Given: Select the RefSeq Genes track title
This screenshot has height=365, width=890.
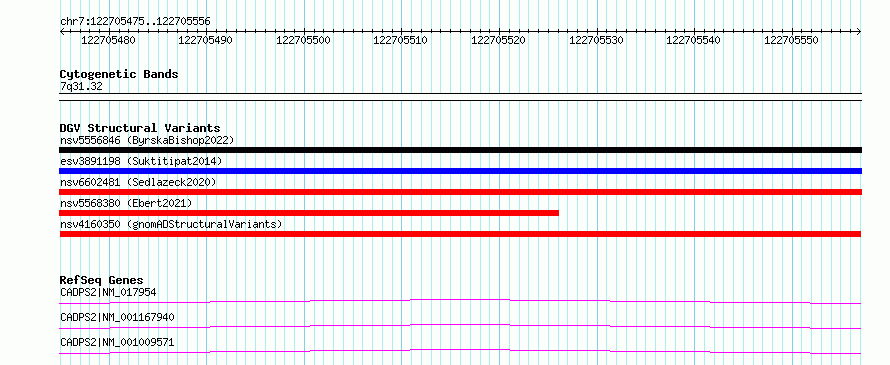Looking at the screenshot, I should click(x=102, y=280).
